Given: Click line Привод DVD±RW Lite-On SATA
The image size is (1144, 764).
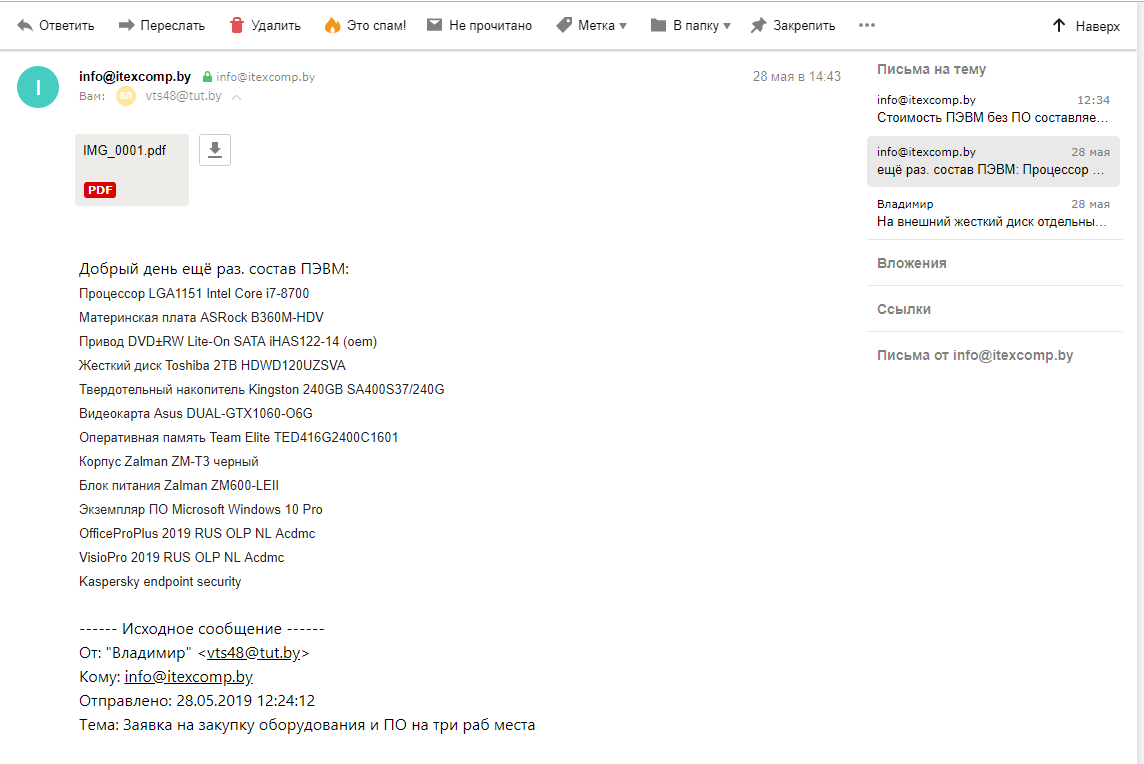Looking at the screenshot, I should (x=228, y=342).
